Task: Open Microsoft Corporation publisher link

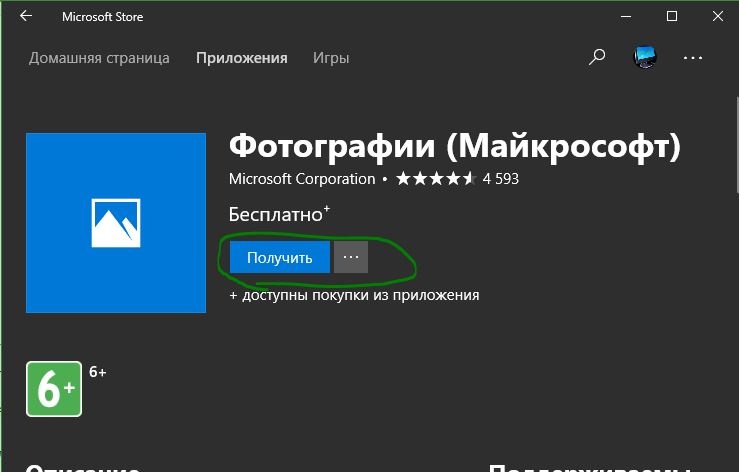Action: click(302, 179)
